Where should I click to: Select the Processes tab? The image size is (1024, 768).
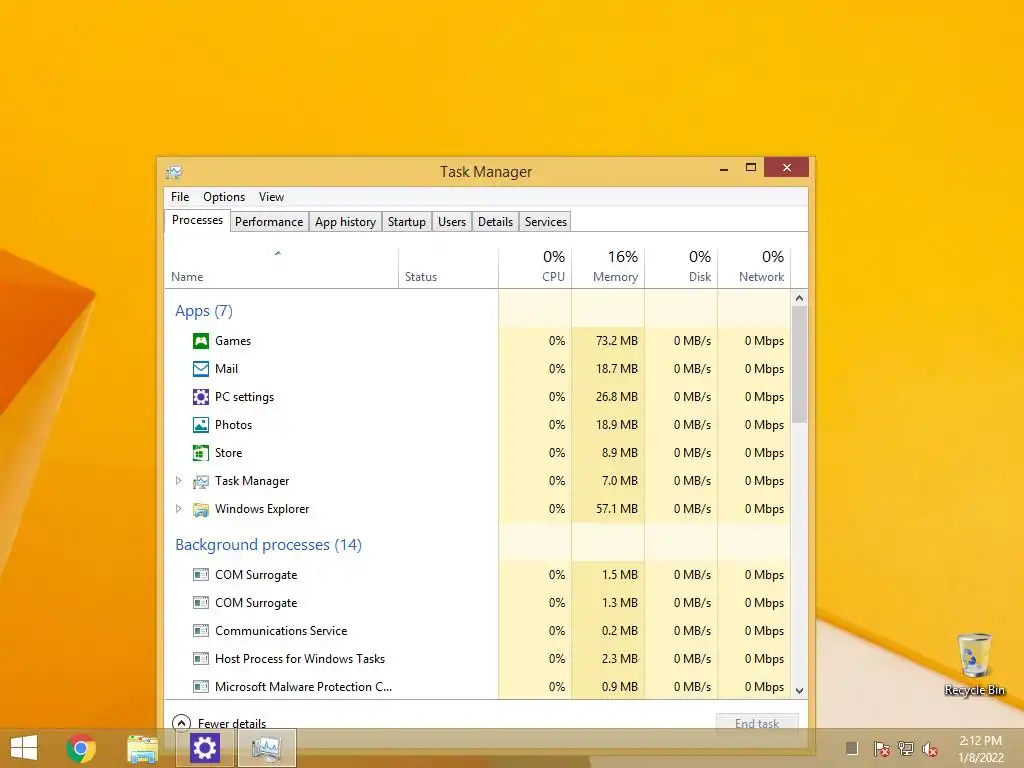click(x=197, y=221)
